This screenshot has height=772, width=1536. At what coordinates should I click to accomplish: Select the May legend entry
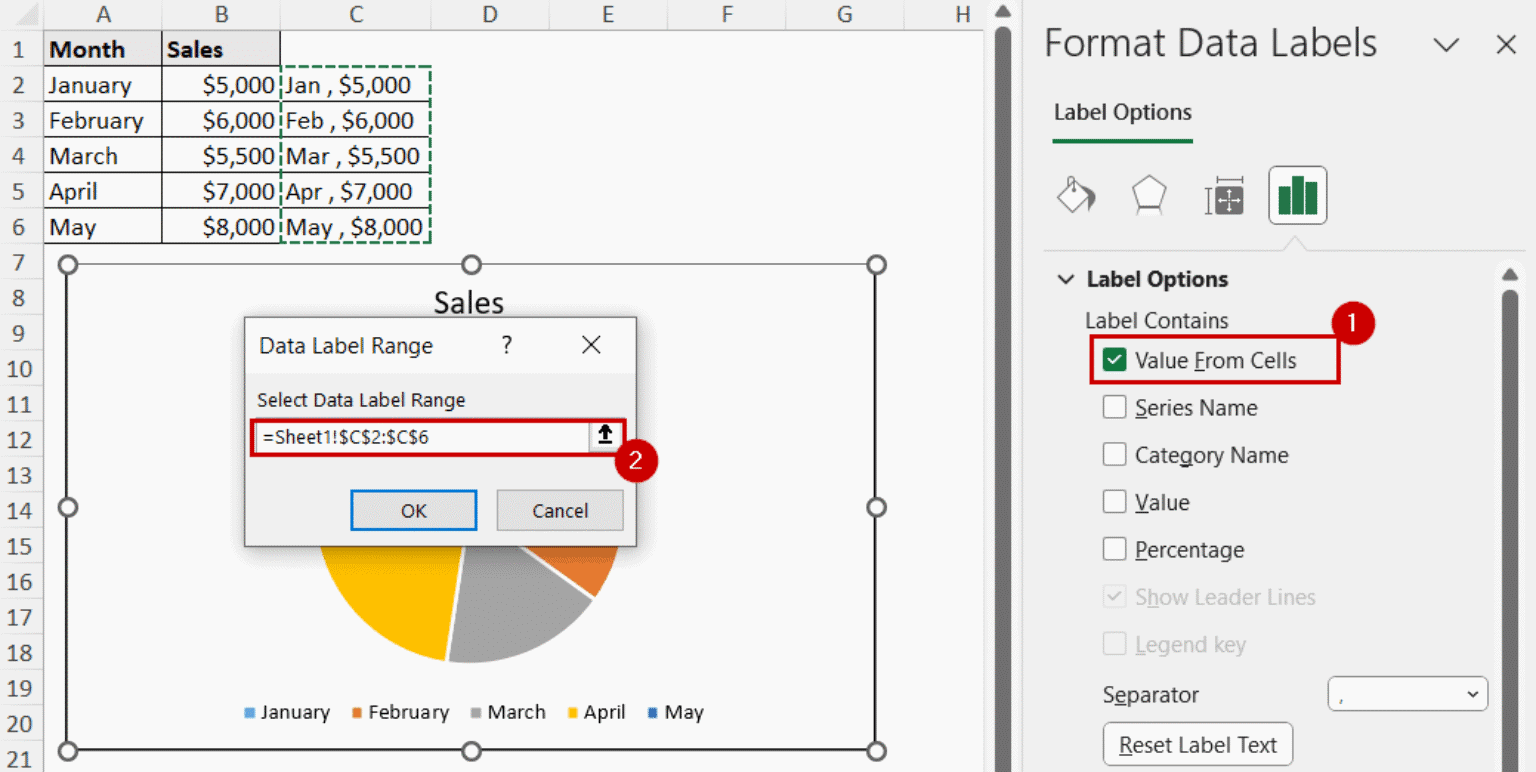[676, 712]
